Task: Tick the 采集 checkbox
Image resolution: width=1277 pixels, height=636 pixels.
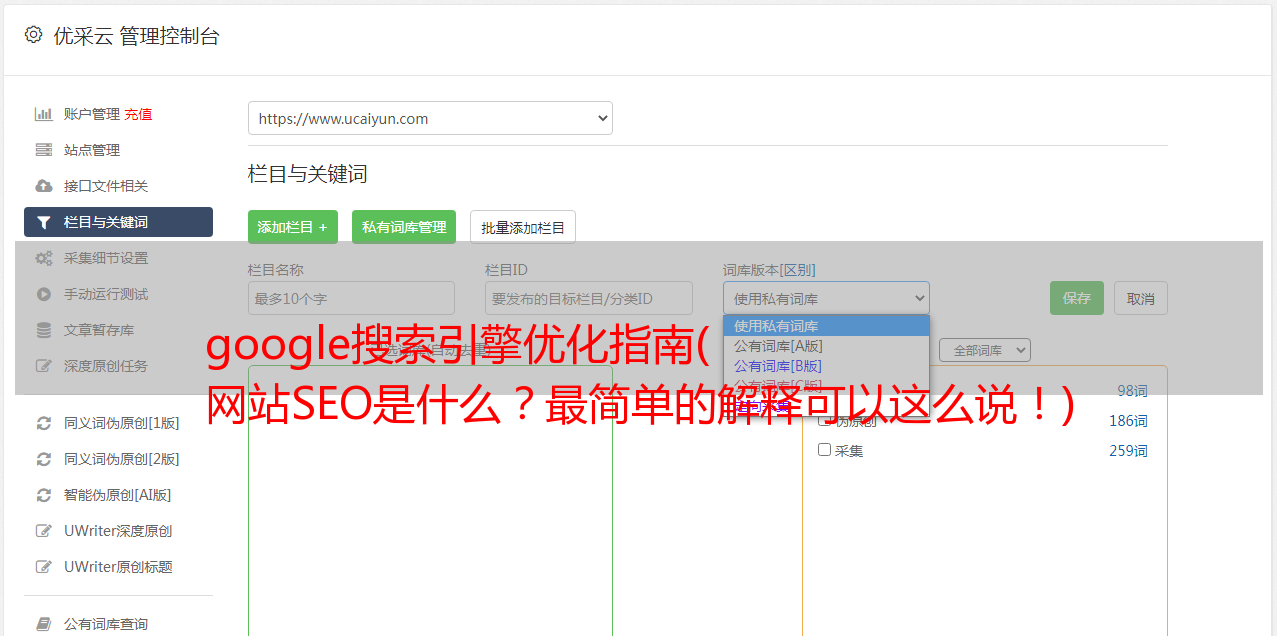Action: [x=825, y=450]
